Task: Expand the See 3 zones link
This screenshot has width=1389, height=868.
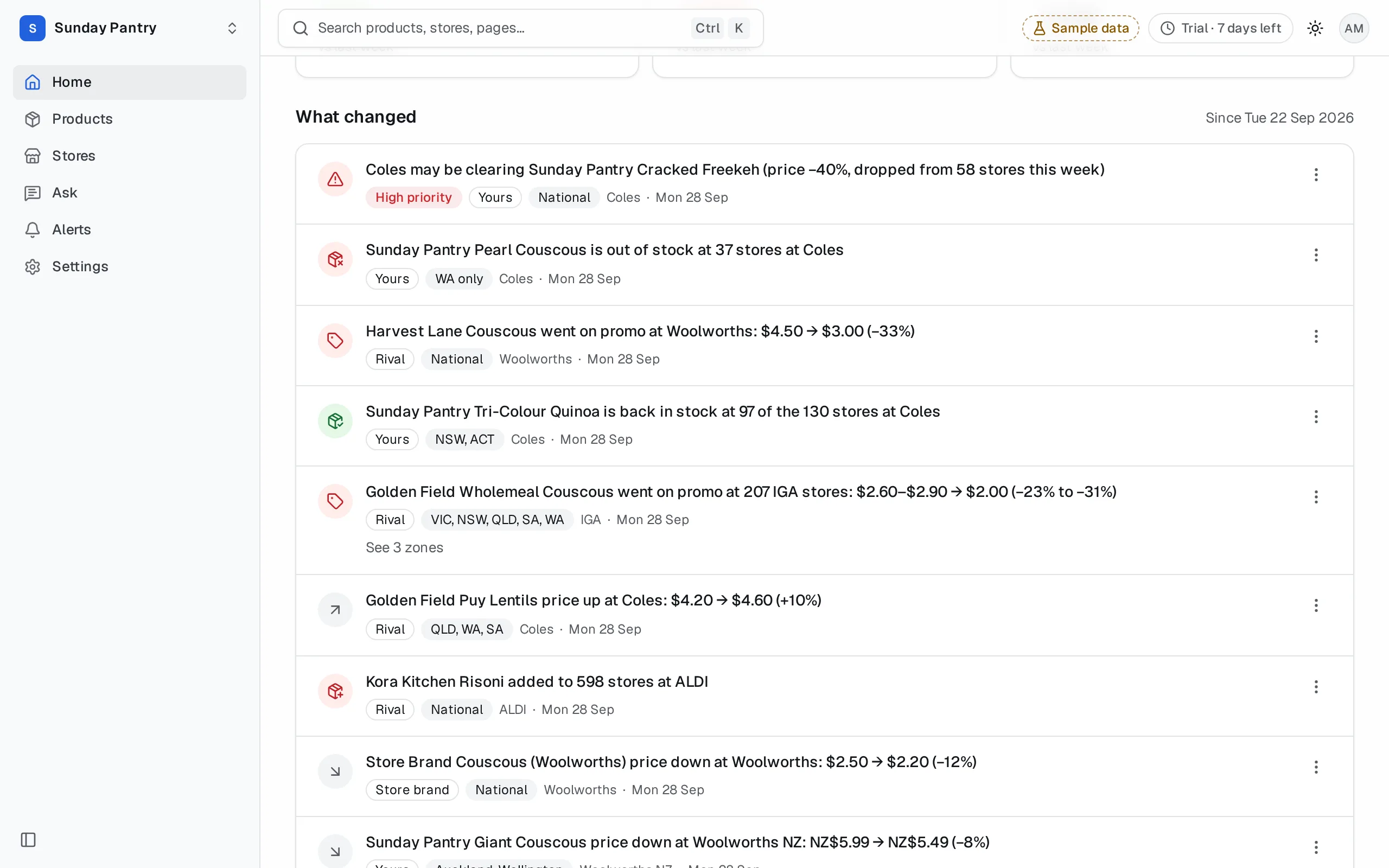Action: (405, 548)
